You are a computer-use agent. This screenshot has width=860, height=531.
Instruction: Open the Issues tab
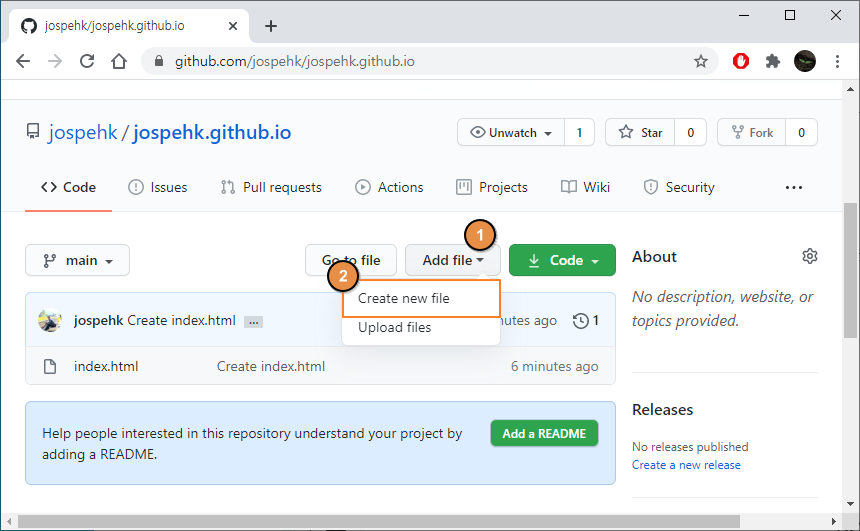click(x=157, y=188)
